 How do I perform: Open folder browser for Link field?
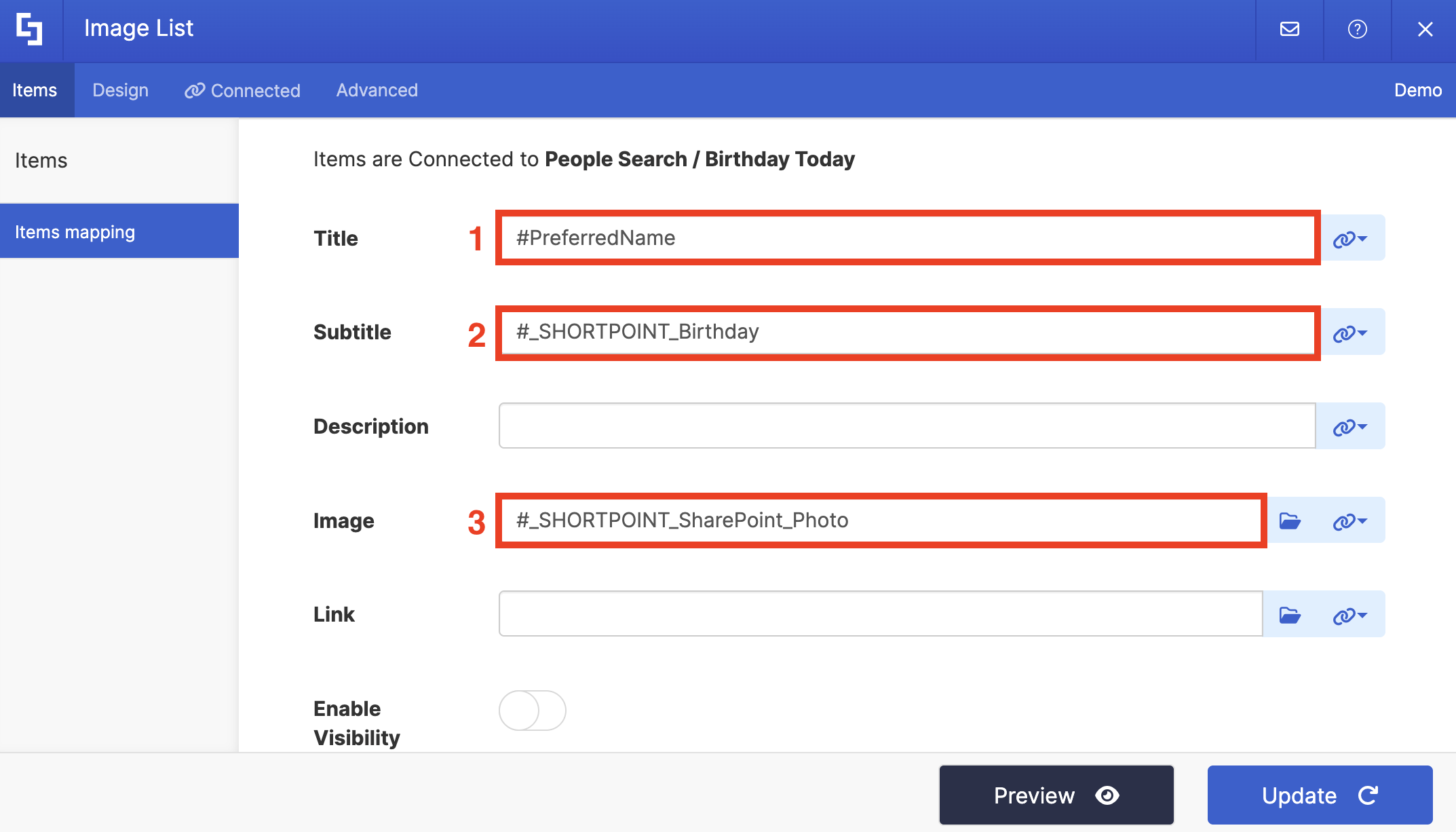[1289, 615]
